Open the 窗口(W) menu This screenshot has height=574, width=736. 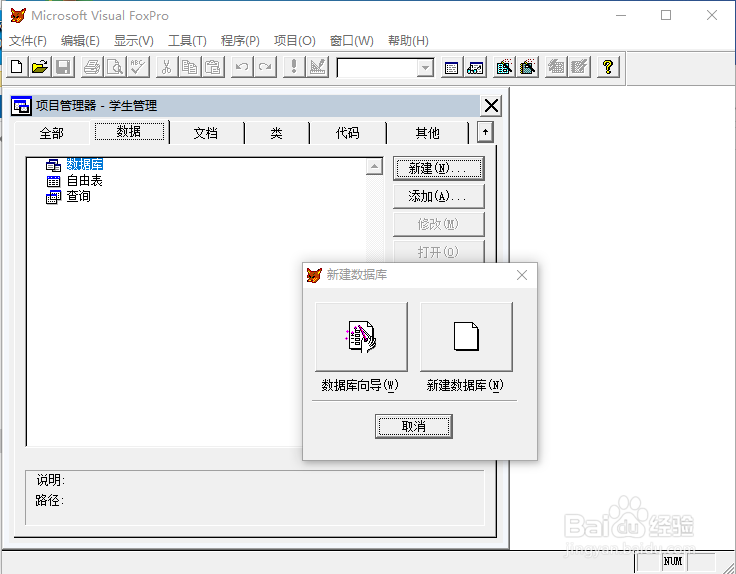point(352,41)
